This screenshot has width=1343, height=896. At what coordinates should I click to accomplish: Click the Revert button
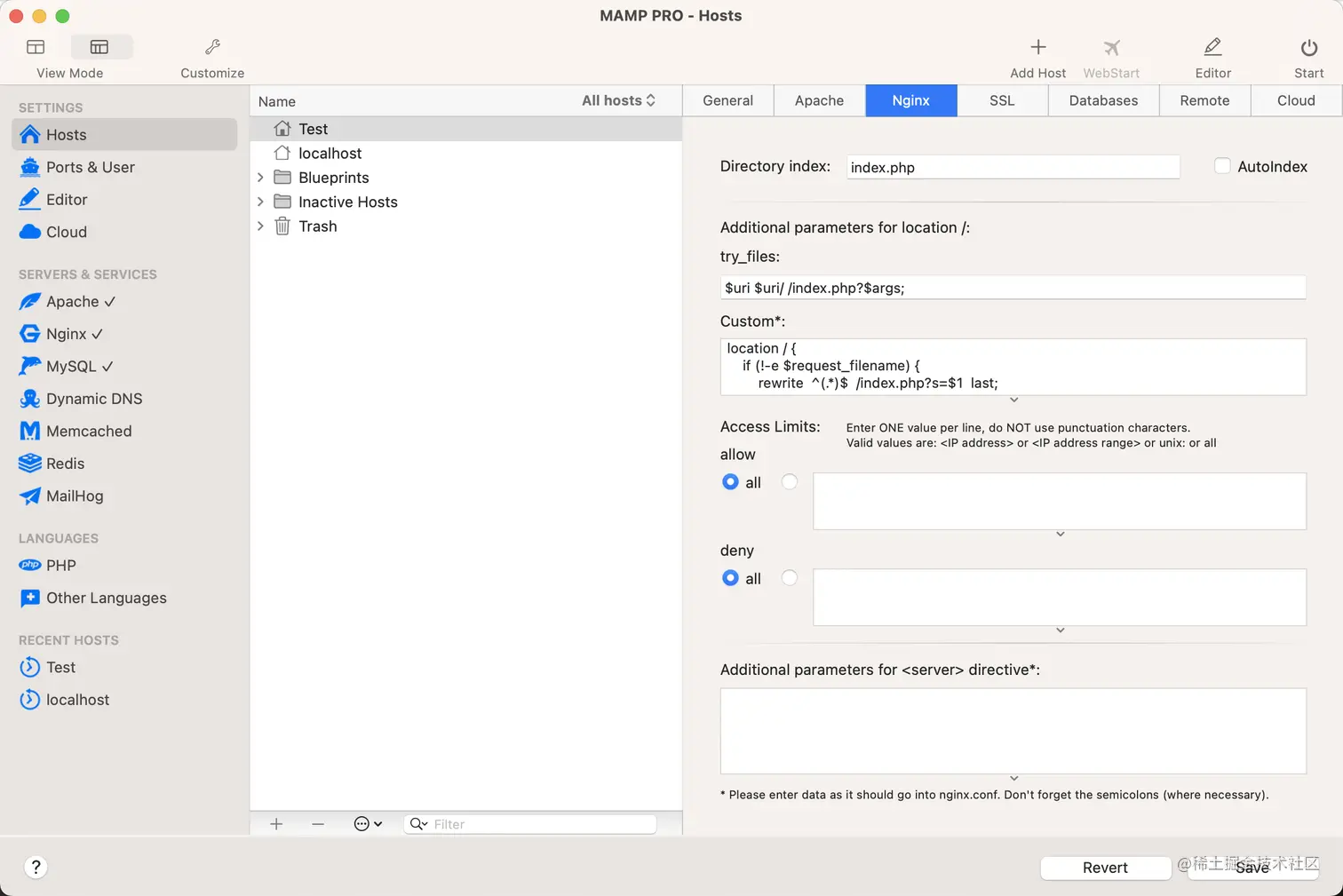coord(1105,868)
